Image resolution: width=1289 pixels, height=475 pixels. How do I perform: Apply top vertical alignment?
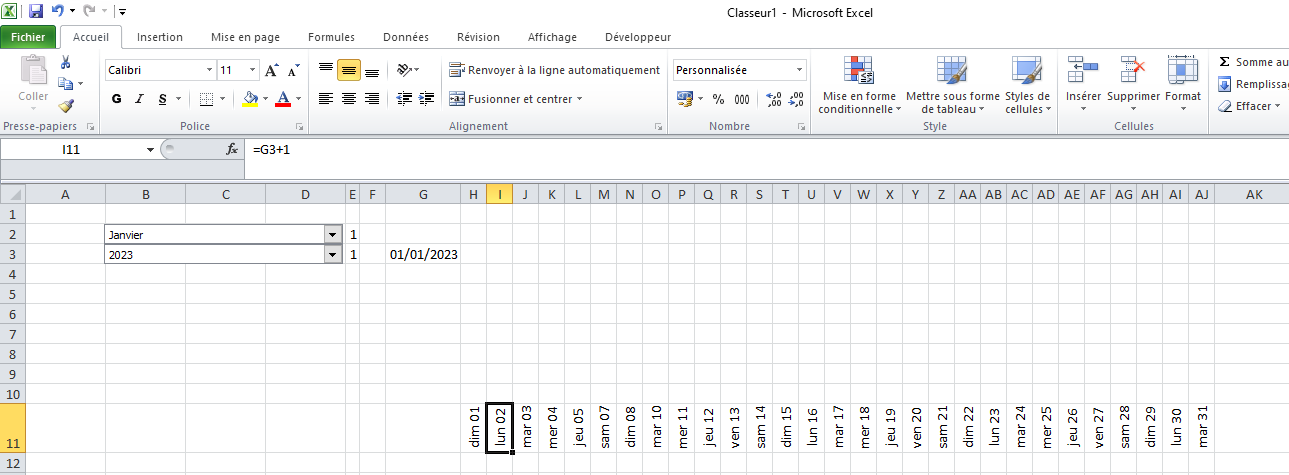point(325,70)
